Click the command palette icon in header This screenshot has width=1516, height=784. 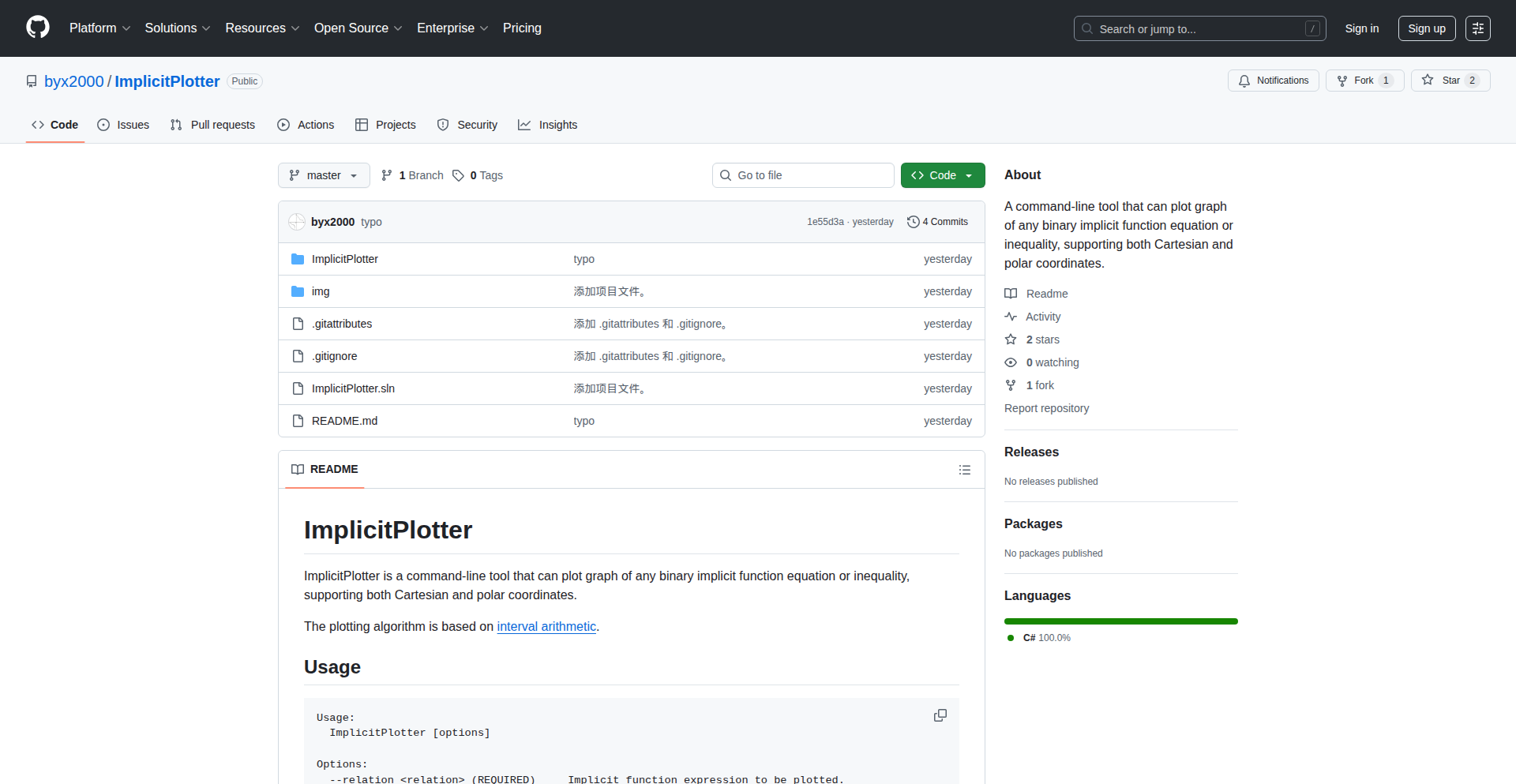tap(1477, 28)
